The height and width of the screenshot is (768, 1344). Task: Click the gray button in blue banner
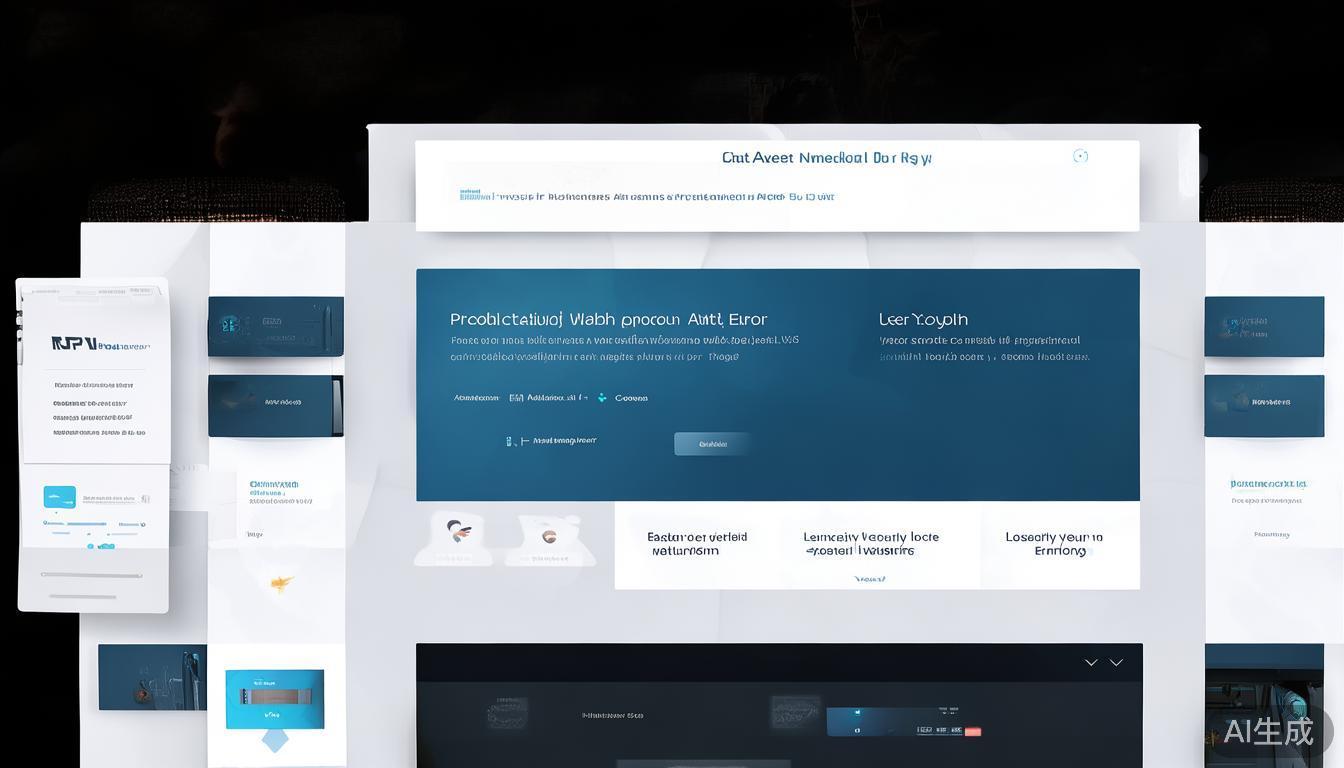pyautogui.click(x=711, y=444)
